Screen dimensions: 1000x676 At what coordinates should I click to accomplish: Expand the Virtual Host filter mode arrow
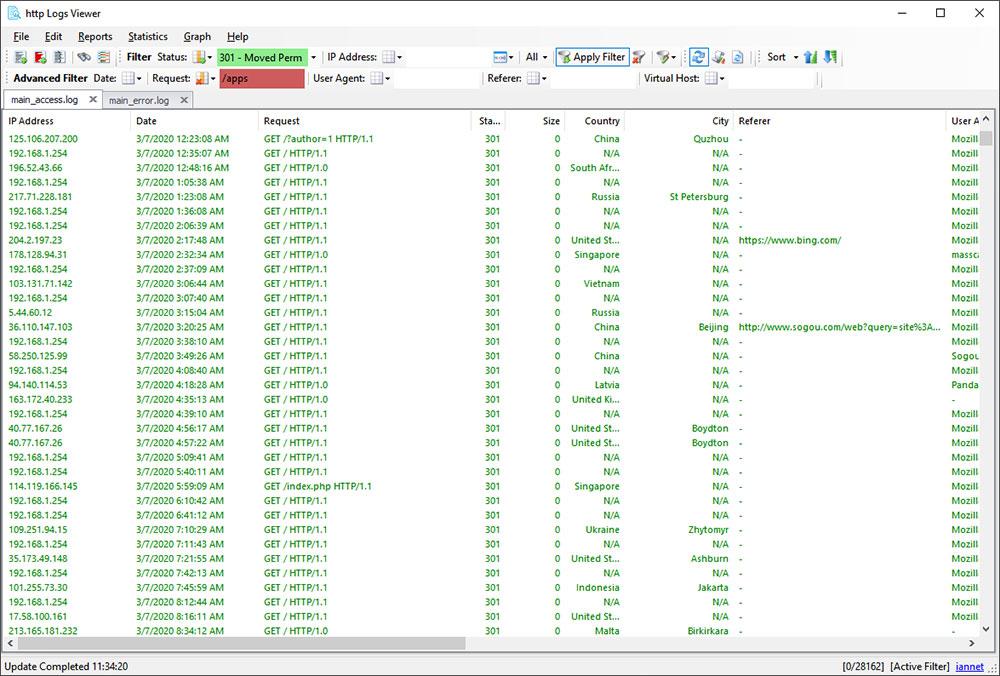tap(722, 78)
